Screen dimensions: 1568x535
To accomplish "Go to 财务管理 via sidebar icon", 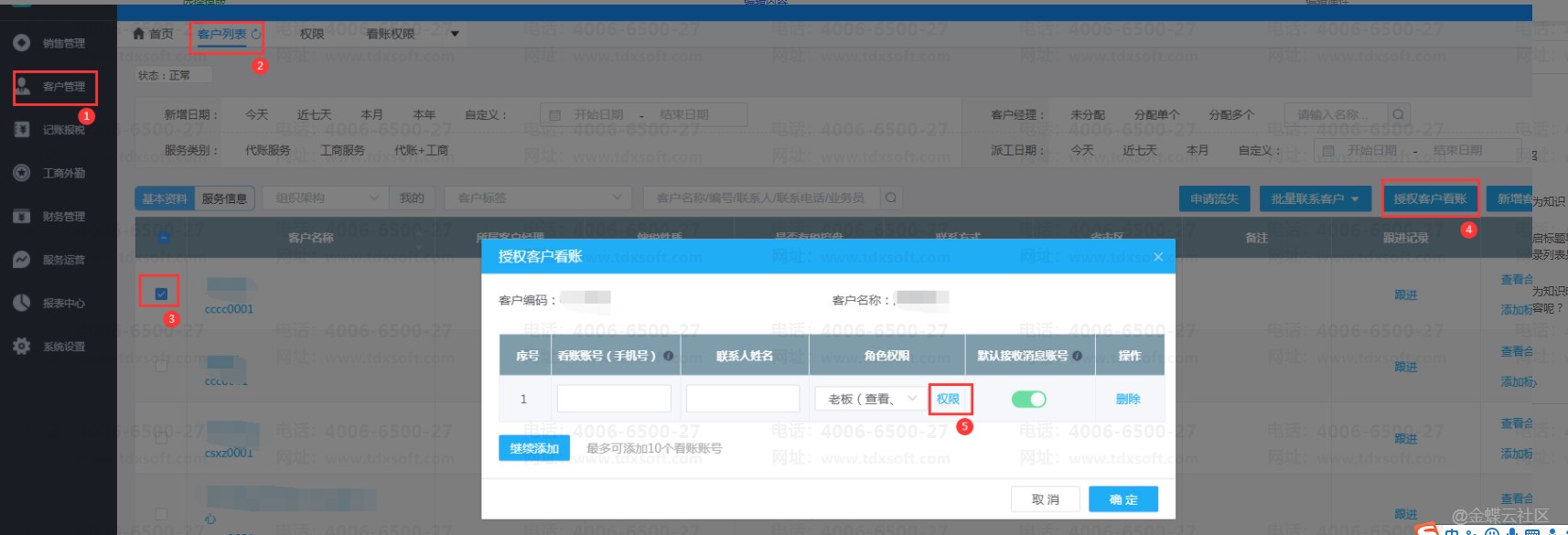I will click(x=22, y=217).
